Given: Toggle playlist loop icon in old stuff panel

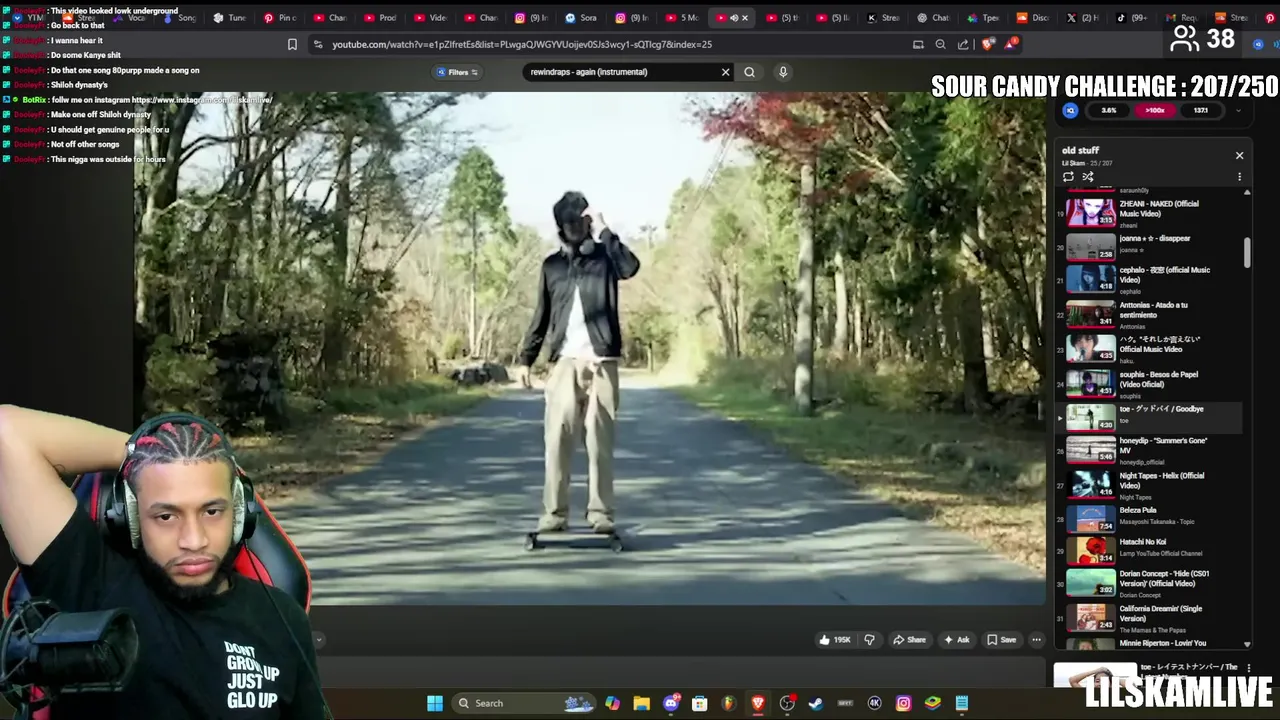Looking at the screenshot, I should tap(1068, 177).
